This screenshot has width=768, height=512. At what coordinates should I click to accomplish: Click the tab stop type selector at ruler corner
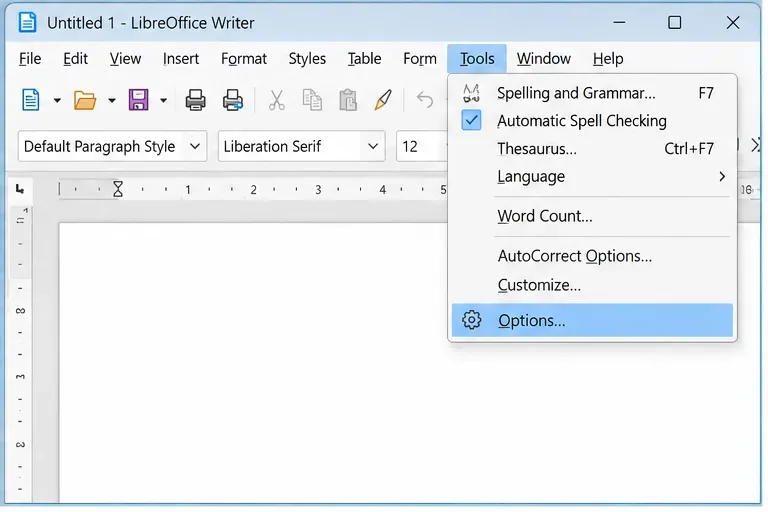click(20, 189)
